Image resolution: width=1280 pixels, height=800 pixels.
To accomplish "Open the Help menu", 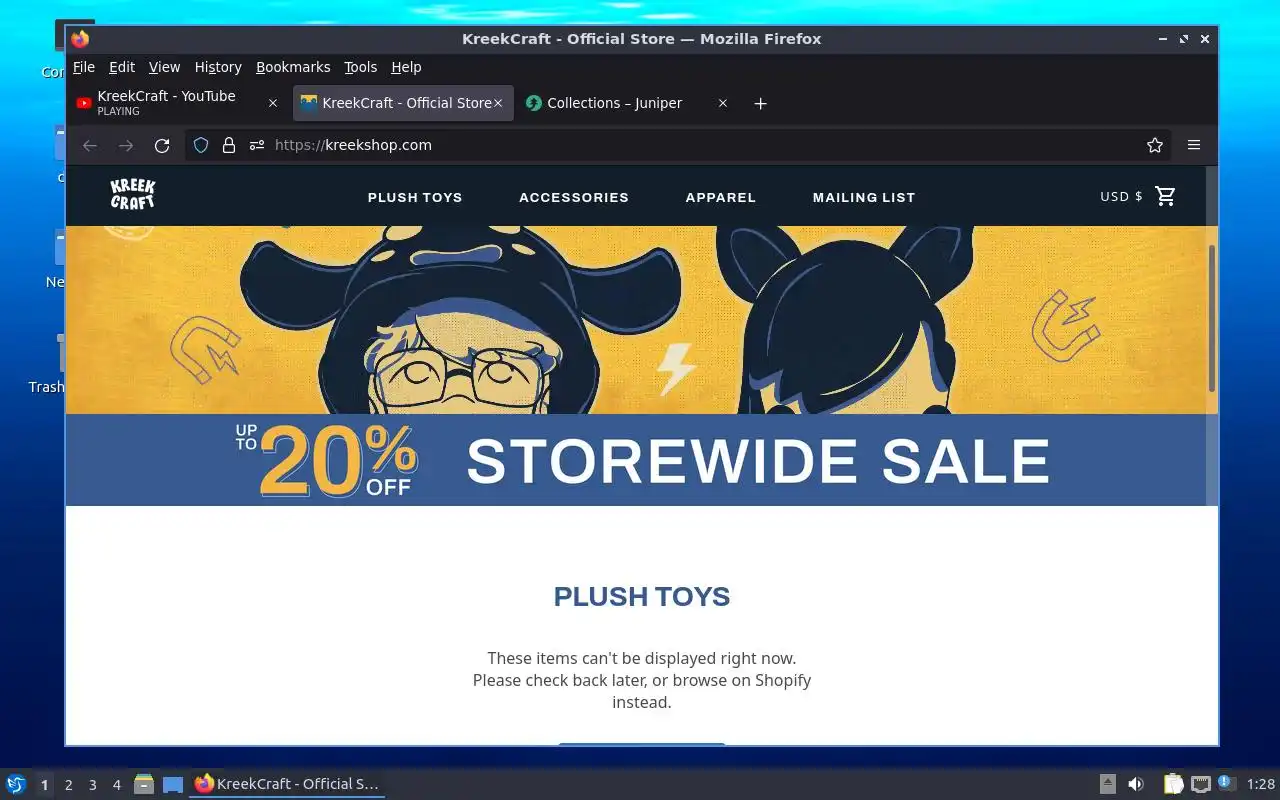I will [406, 67].
